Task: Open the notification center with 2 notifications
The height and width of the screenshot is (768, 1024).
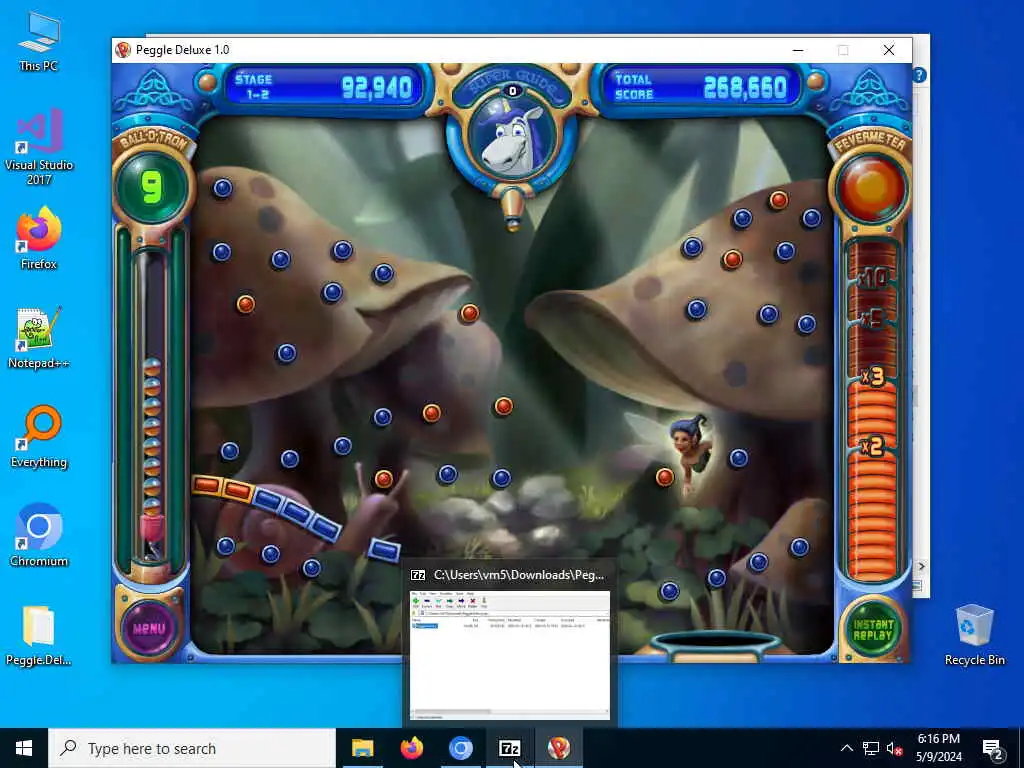Action: tap(993, 750)
